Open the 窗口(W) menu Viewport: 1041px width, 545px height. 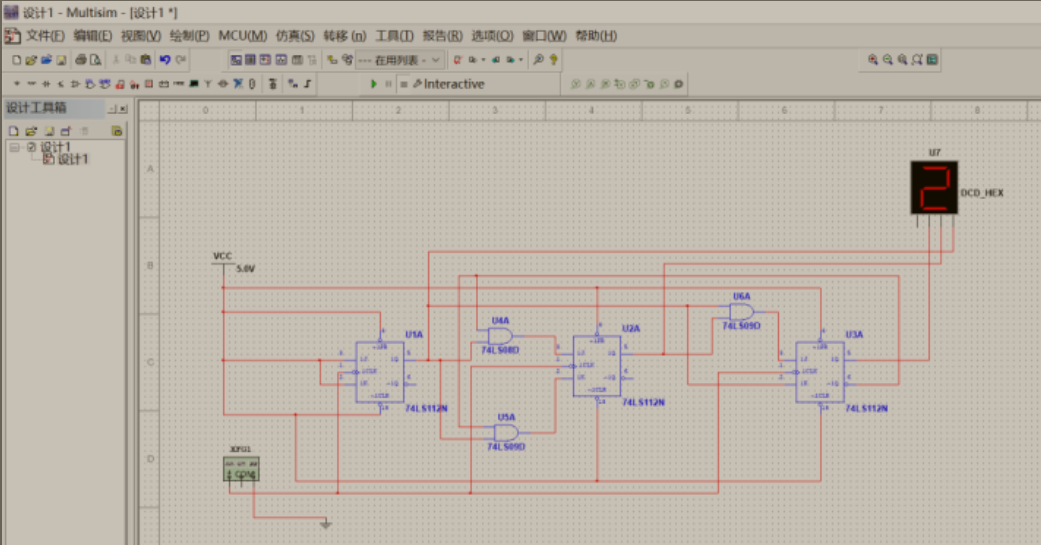coord(544,36)
